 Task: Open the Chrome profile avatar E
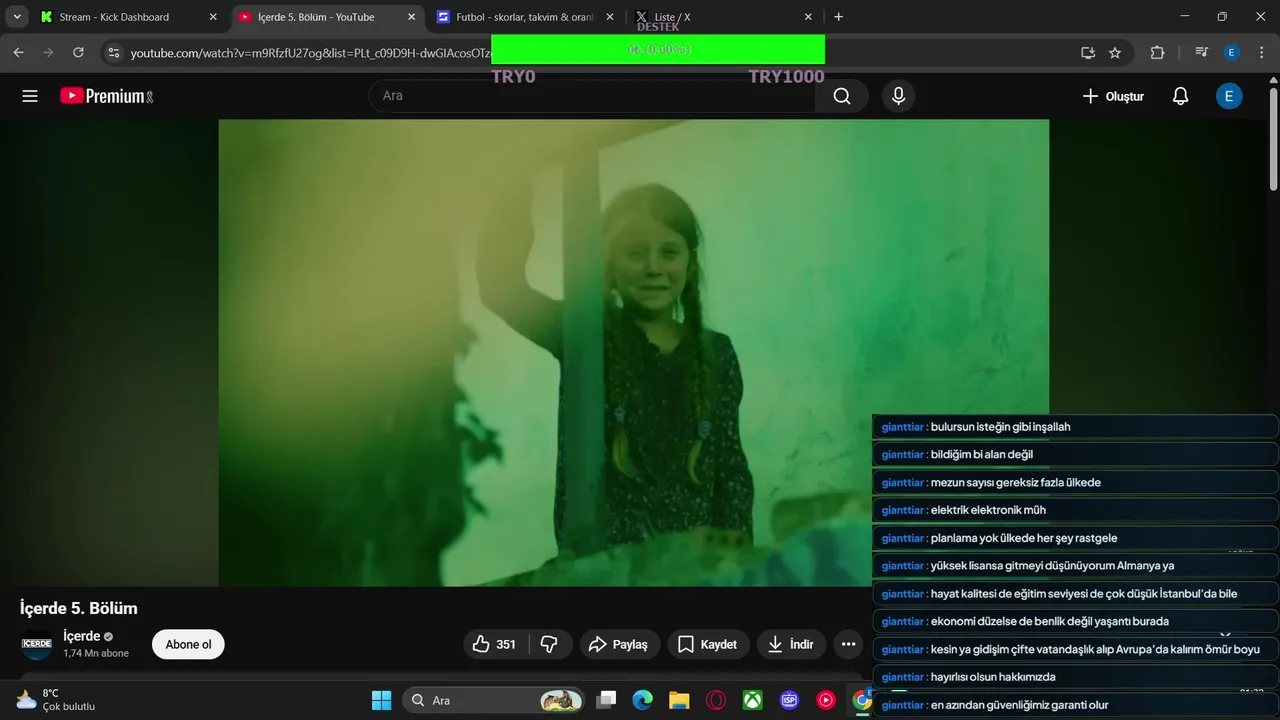point(1232,52)
